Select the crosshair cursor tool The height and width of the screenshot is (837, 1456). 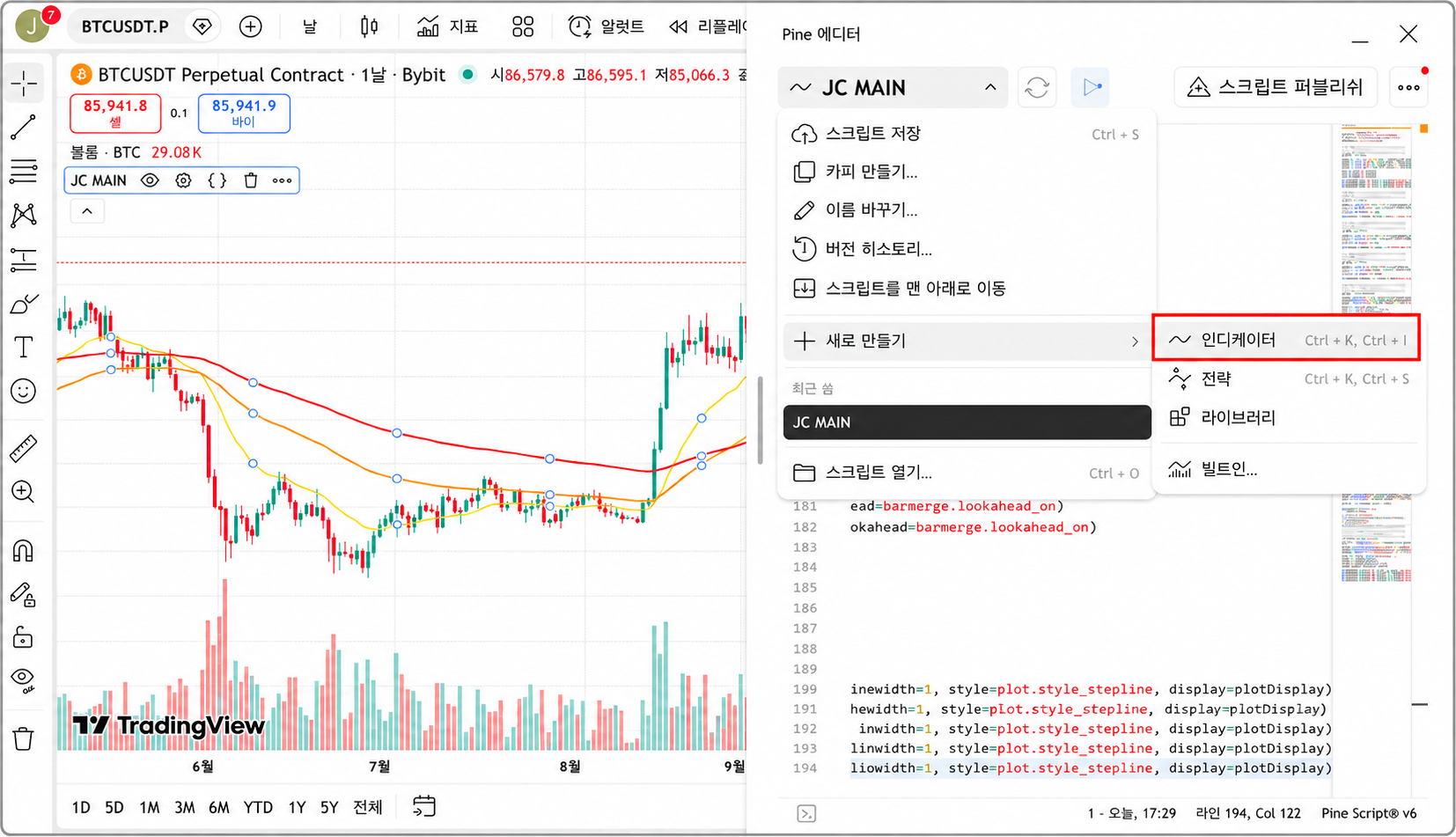point(24,84)
